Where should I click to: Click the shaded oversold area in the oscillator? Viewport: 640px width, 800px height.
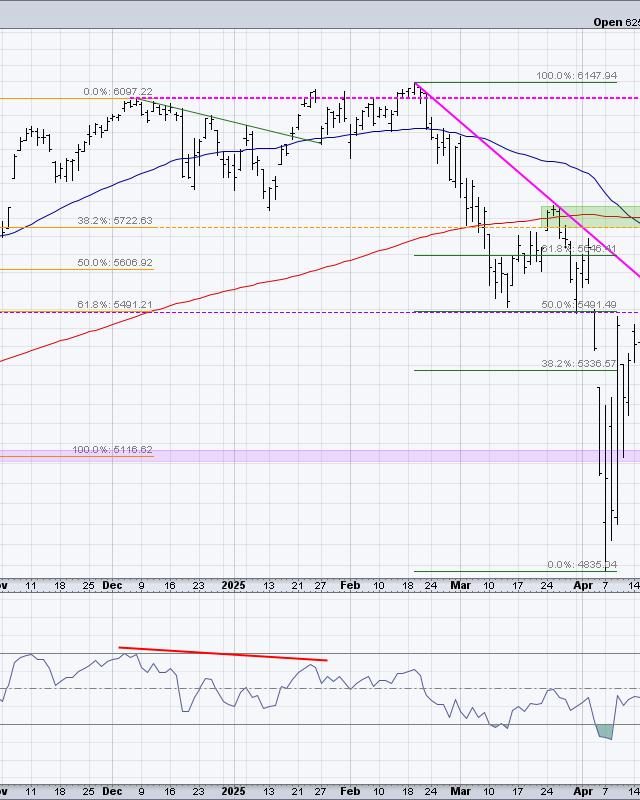coord(604,732)
